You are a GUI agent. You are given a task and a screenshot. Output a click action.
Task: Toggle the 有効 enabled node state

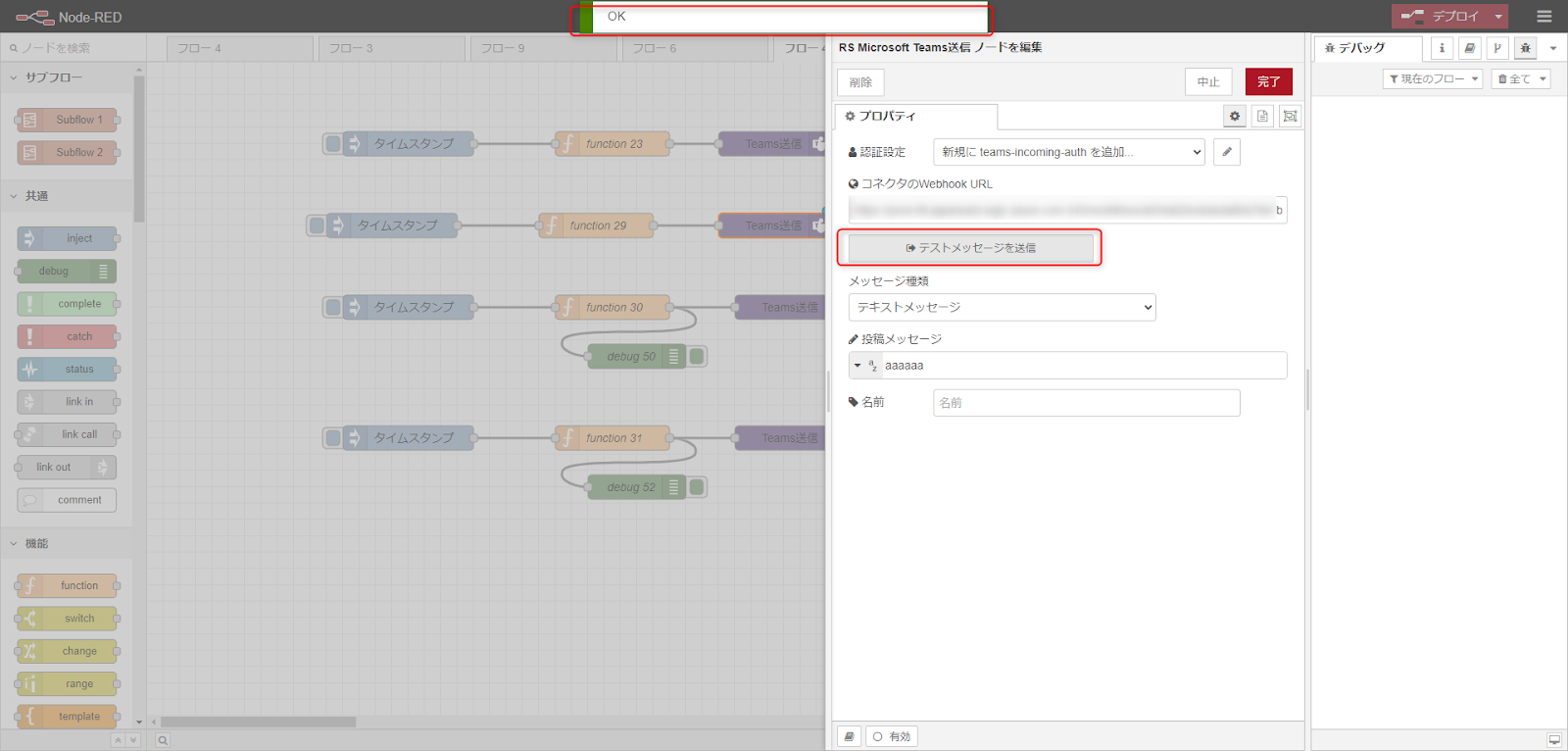[x=892, y=736]
